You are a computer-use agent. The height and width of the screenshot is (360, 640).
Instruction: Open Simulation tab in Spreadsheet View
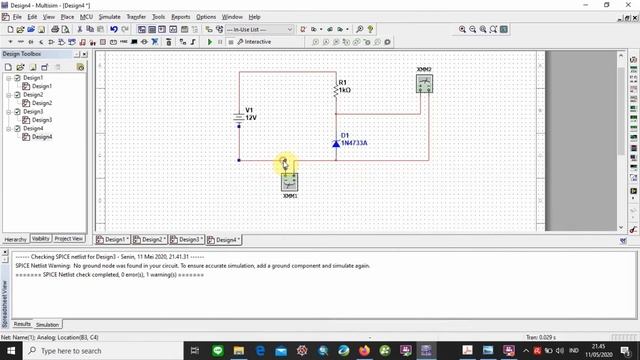47,324
